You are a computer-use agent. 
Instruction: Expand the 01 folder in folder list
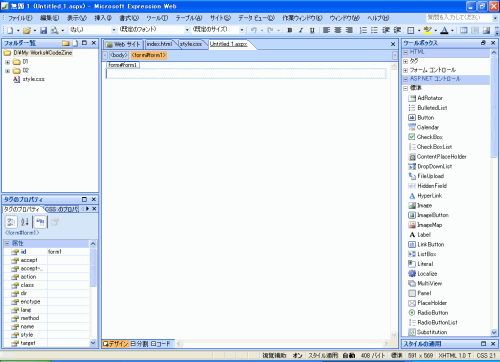pos(7,62)
